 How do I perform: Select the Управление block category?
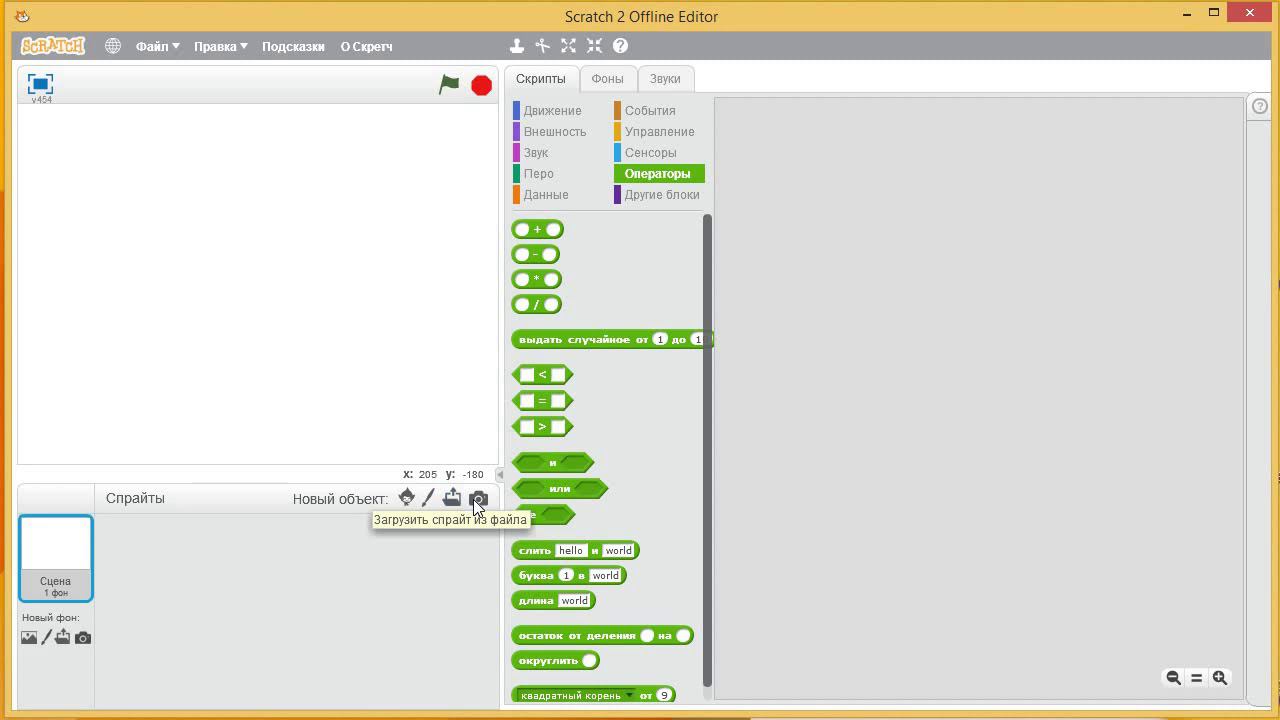point(659,132)
